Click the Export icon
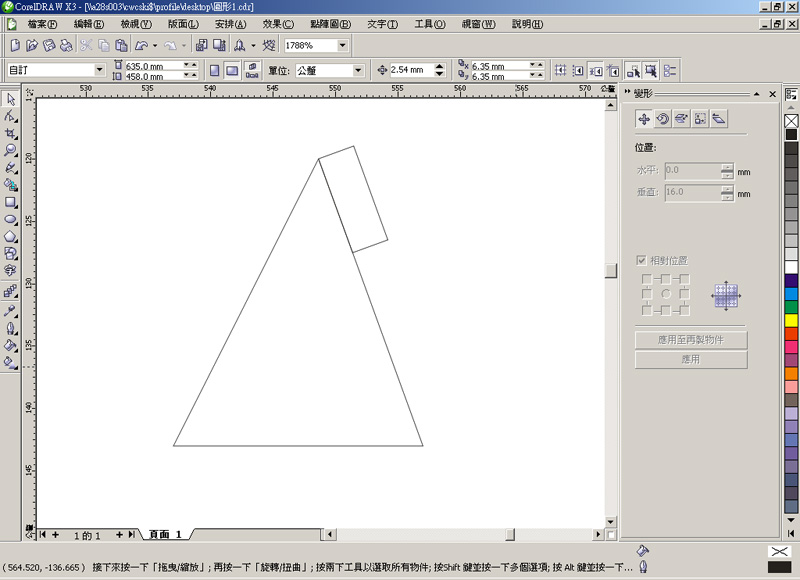 click(219, 45)
